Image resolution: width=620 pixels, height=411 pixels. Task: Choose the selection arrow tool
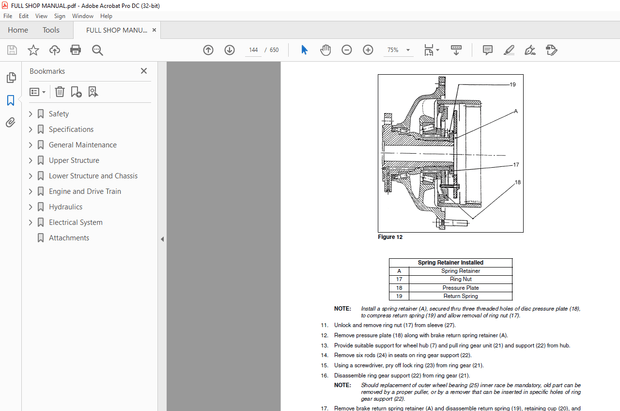tap(304, 50)
